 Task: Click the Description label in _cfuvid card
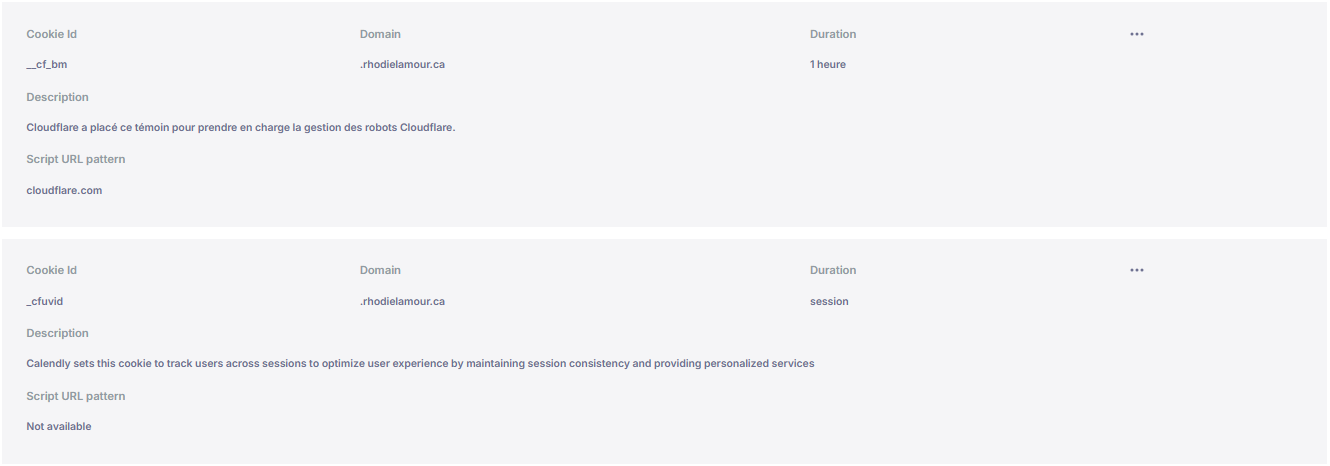point(57,333)
